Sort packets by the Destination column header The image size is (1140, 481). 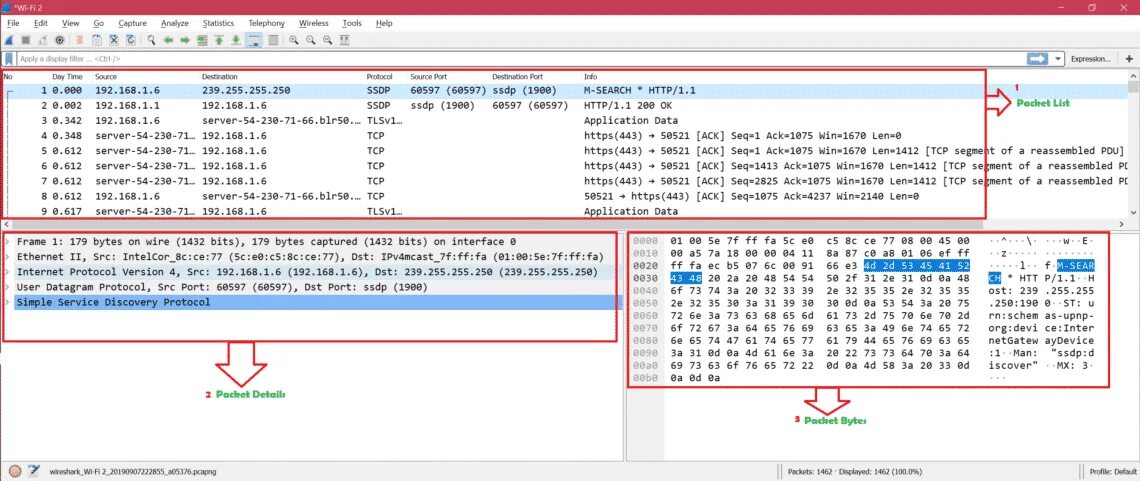[x=220, y=76]
